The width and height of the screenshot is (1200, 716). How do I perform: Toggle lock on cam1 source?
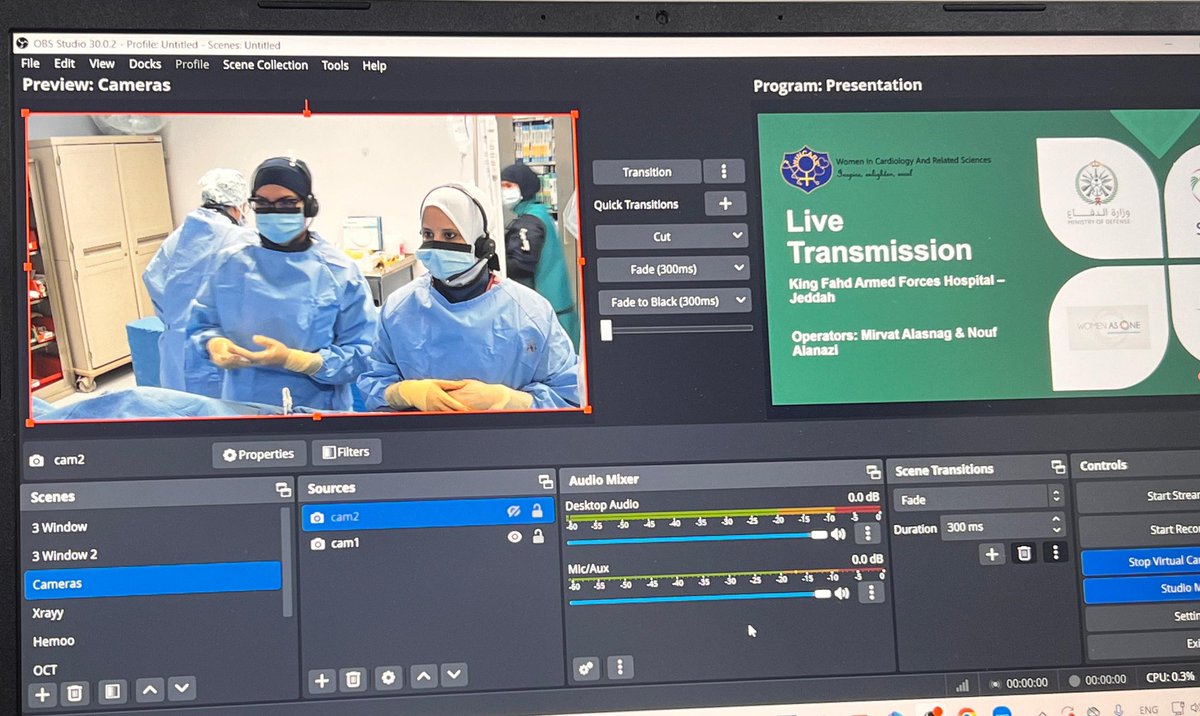click(538, 536)
